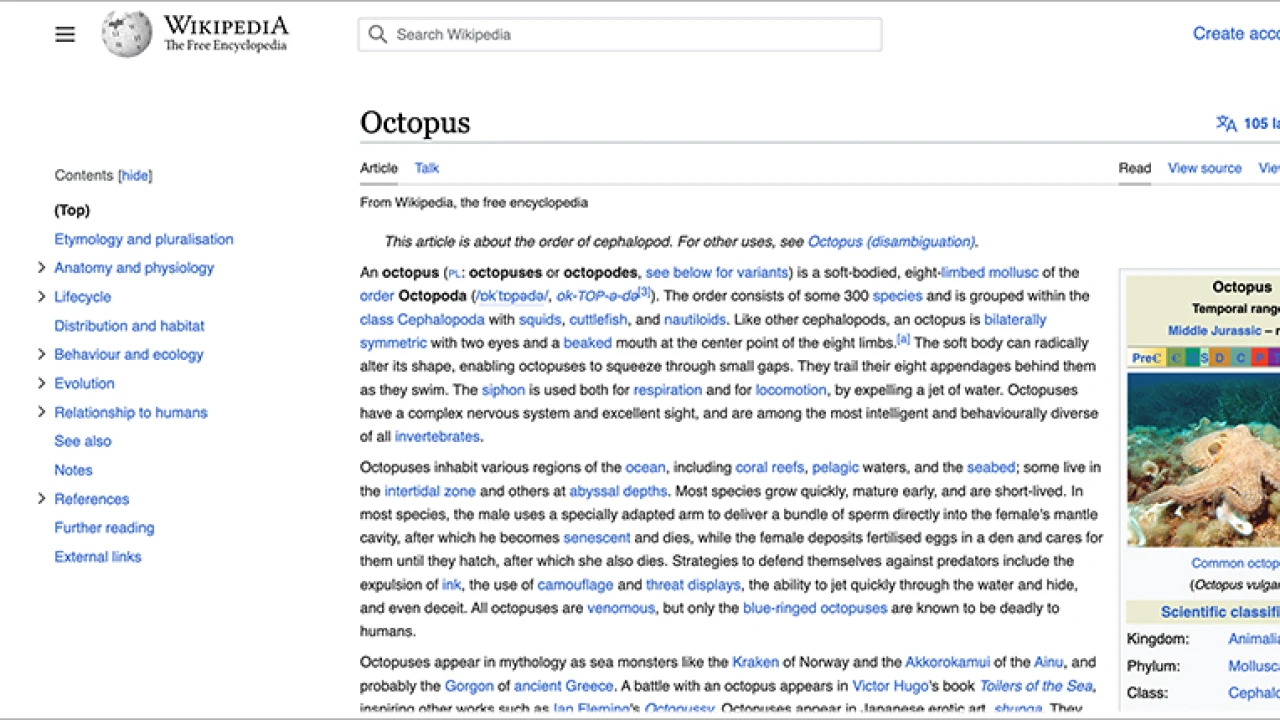Open the common octopus photo
Image resolution: width=1280 pixels, height=720 pixels.
pyautogui.click(x=1205, y=459)
